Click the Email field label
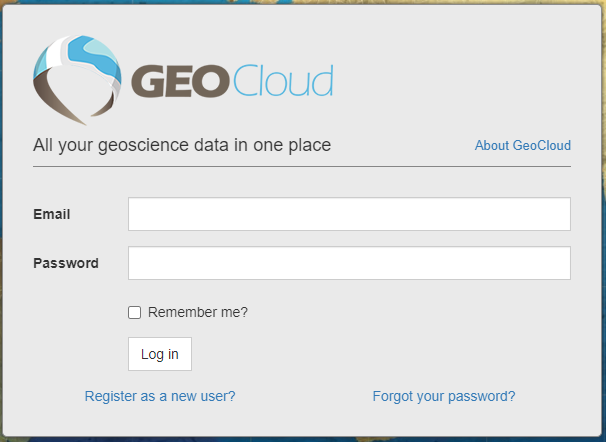 [x=52, y=214]
